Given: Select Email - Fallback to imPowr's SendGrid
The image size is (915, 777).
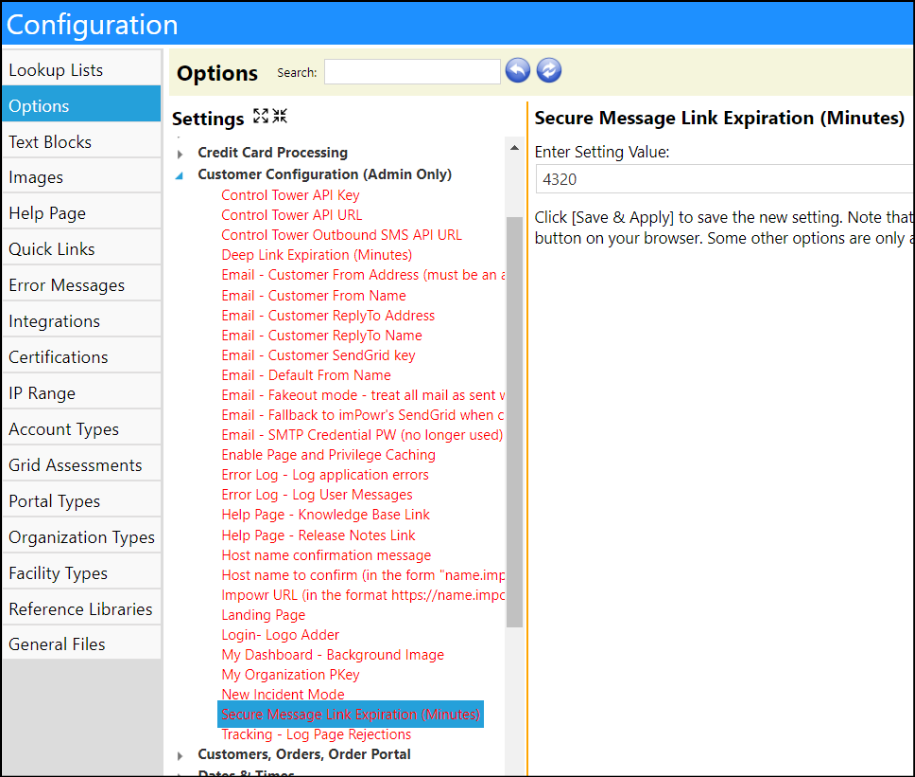Looking at the screenshot, I should pyautogui.click(x=363, y=415).
